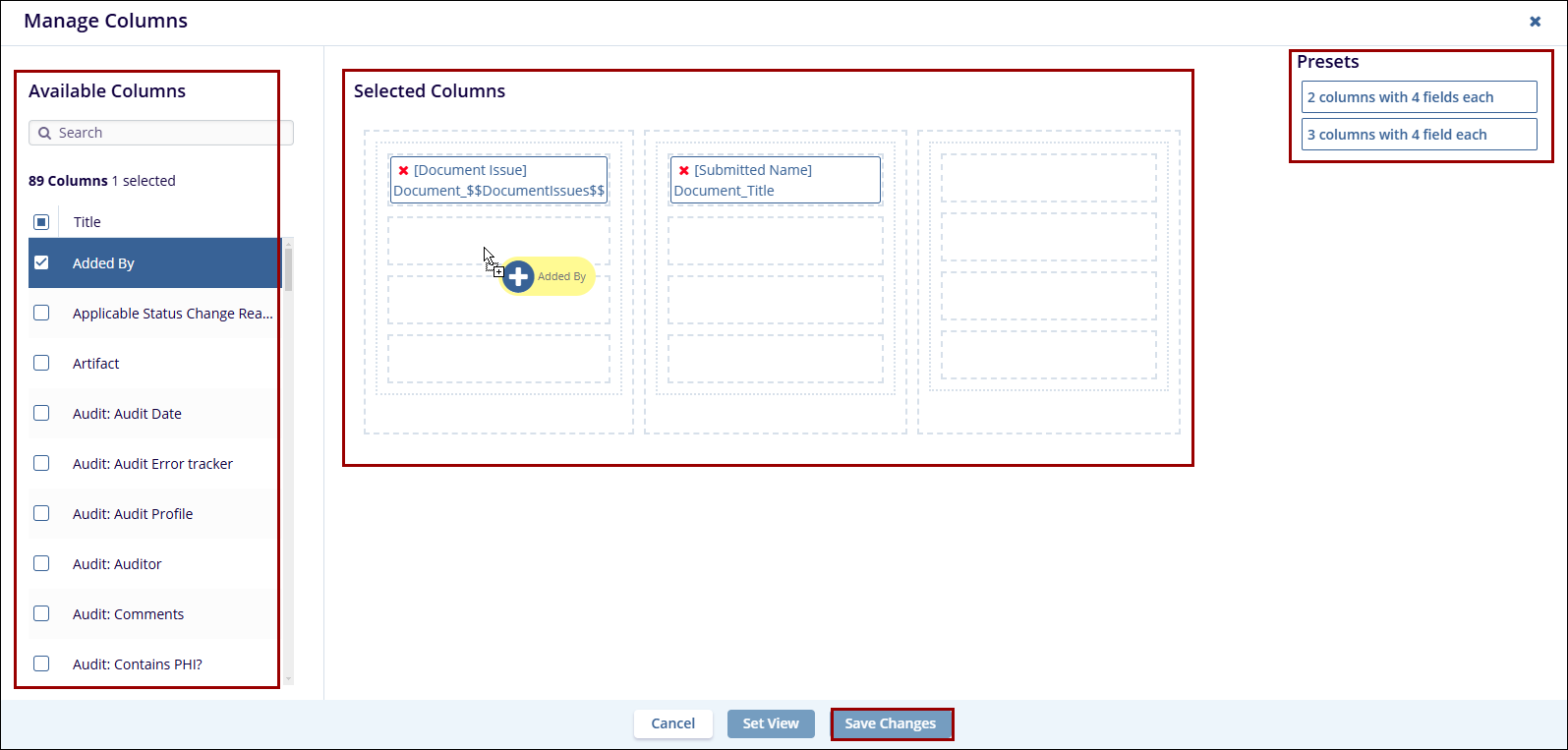Viewport: 1568px width, 750px height.
Task: Click the search magnifier icon
Action: (44, 134)
